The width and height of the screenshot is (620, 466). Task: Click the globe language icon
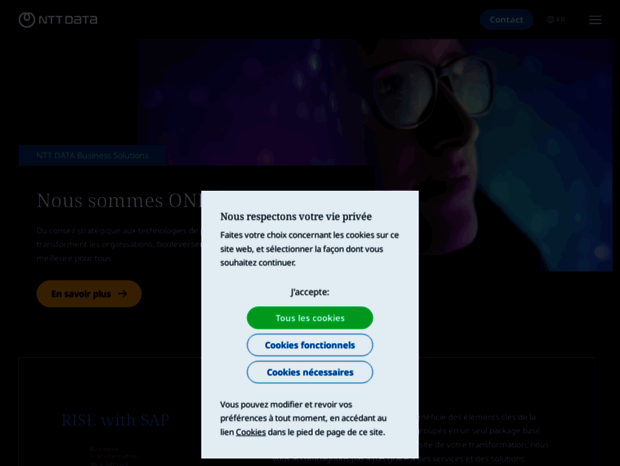550,19
